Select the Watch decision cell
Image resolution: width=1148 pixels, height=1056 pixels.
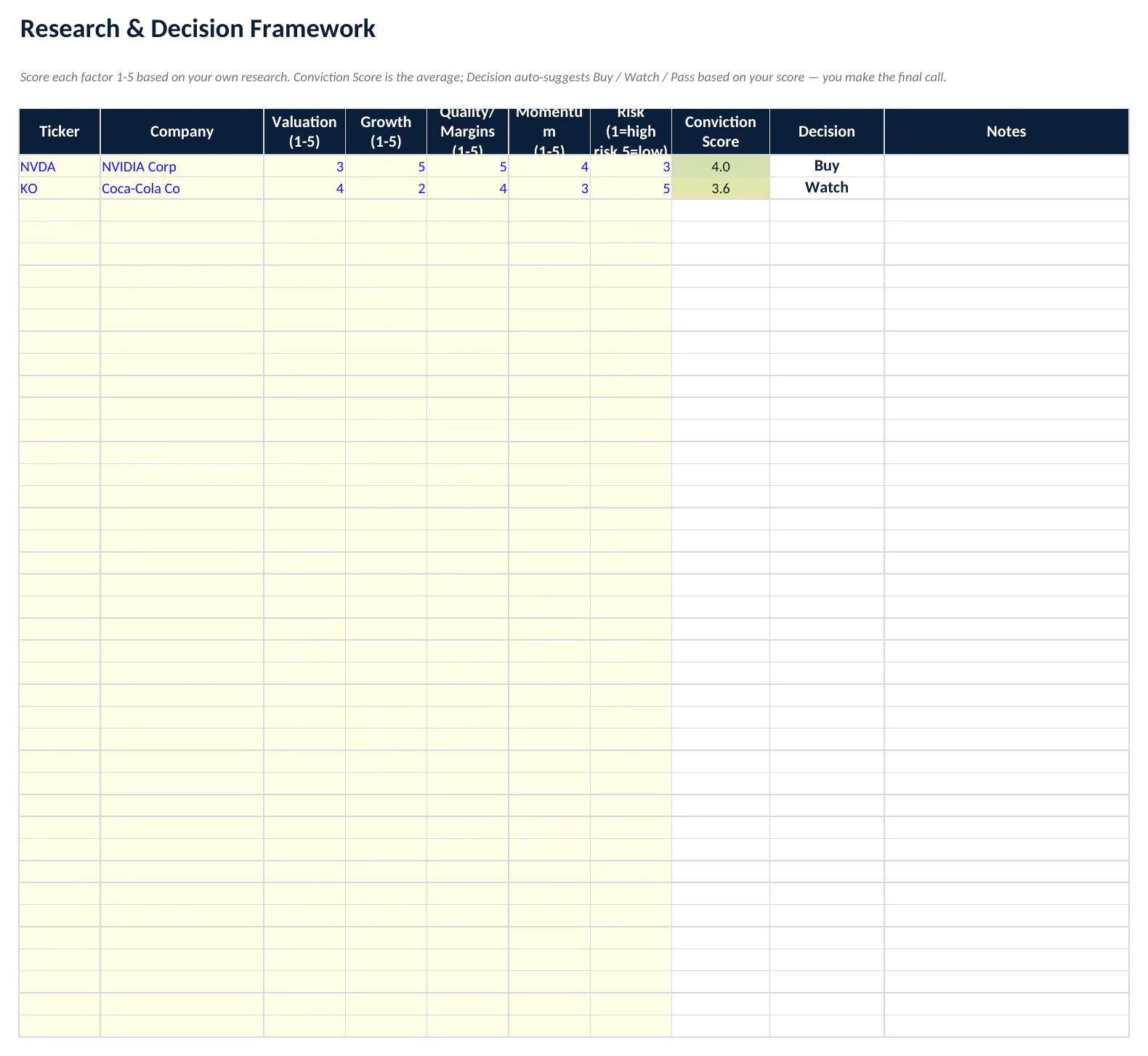(827, 188)
